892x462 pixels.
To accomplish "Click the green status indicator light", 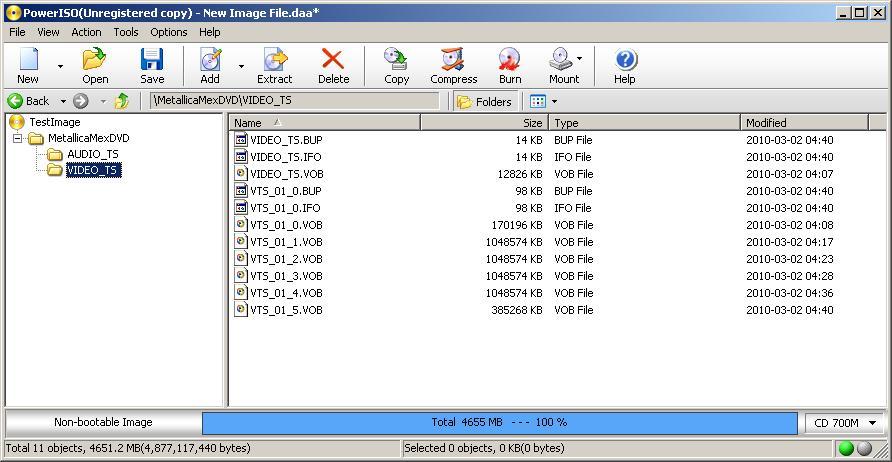I will [x=846, y=448].
